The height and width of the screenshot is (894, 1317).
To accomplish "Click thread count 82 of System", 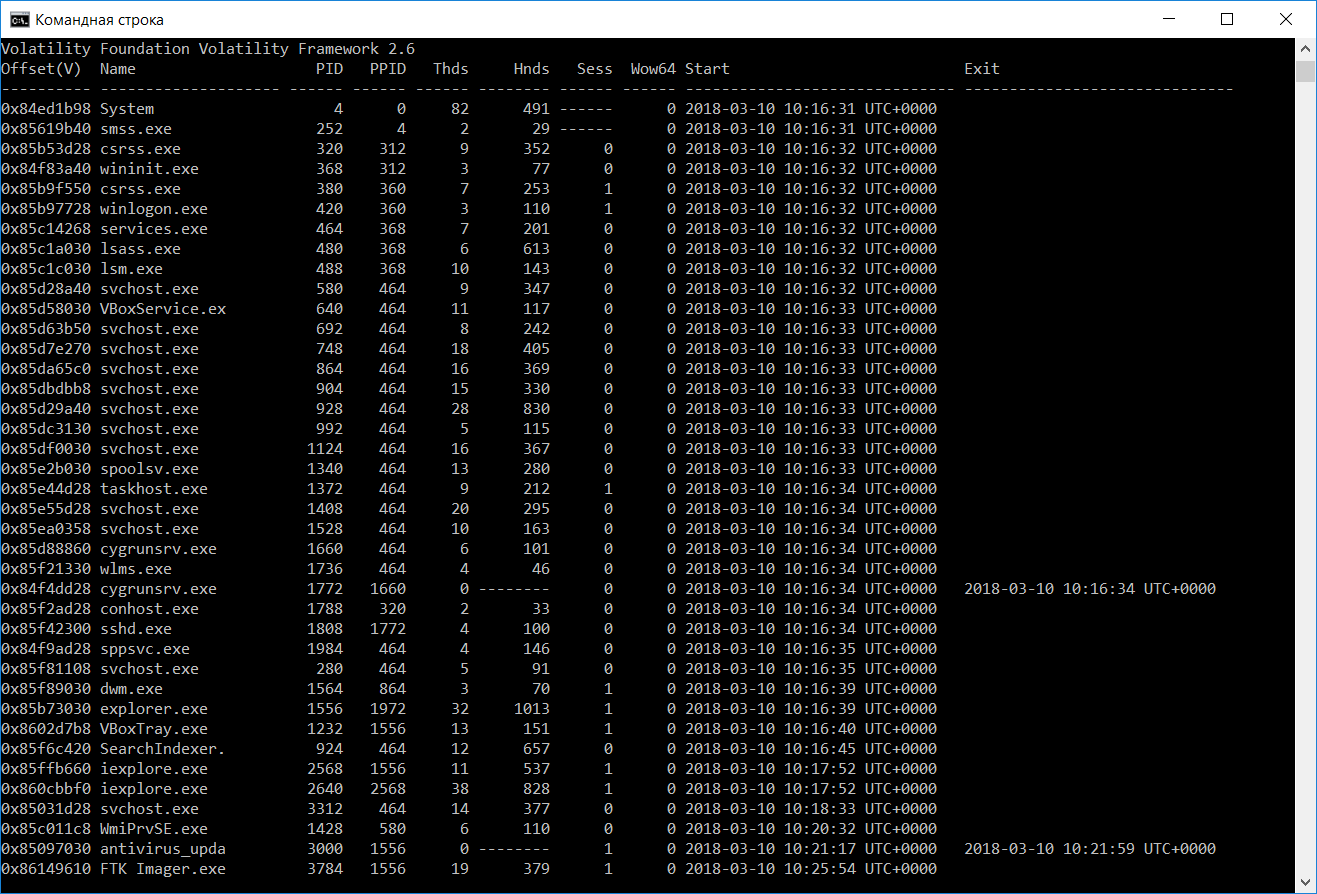I will coord(460,109).
